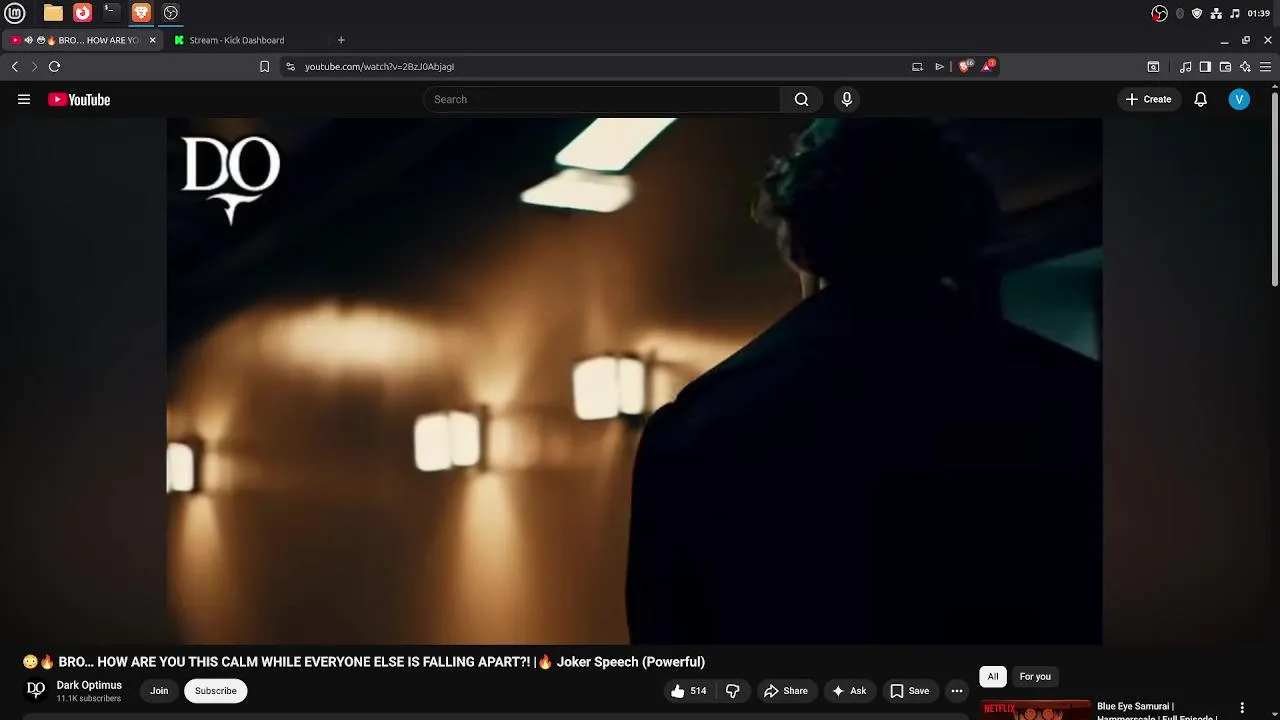This screenshot has height=720, width=1280.
Task: Click the send-arrow icon in the address bar
Action: click(x=940, y=67)
